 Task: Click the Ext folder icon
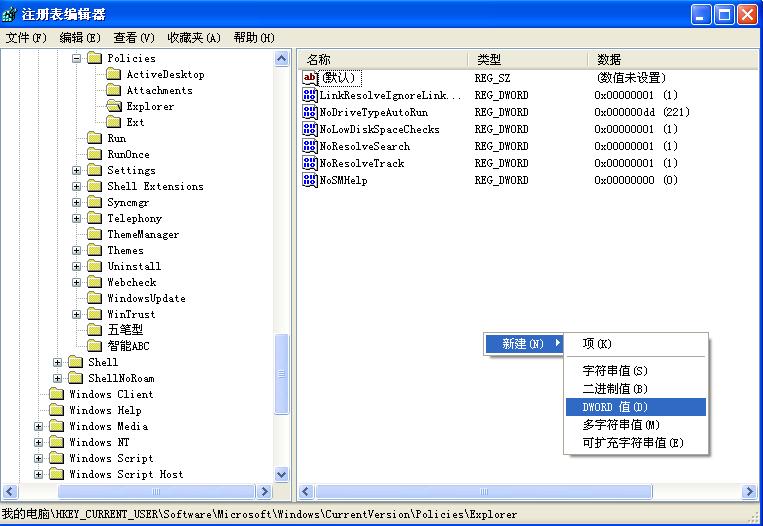pos(113,122)
